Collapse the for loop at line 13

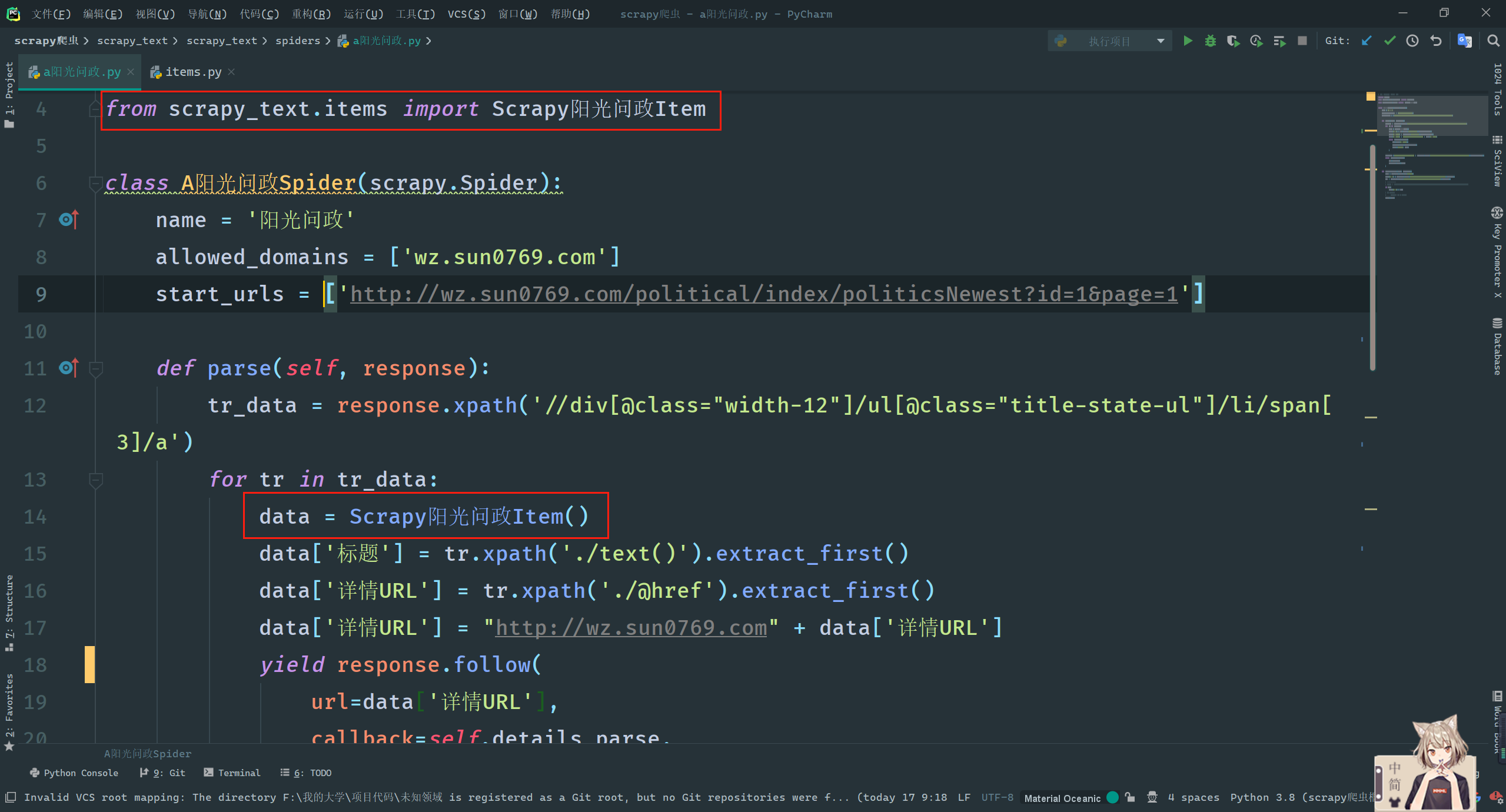95,480
